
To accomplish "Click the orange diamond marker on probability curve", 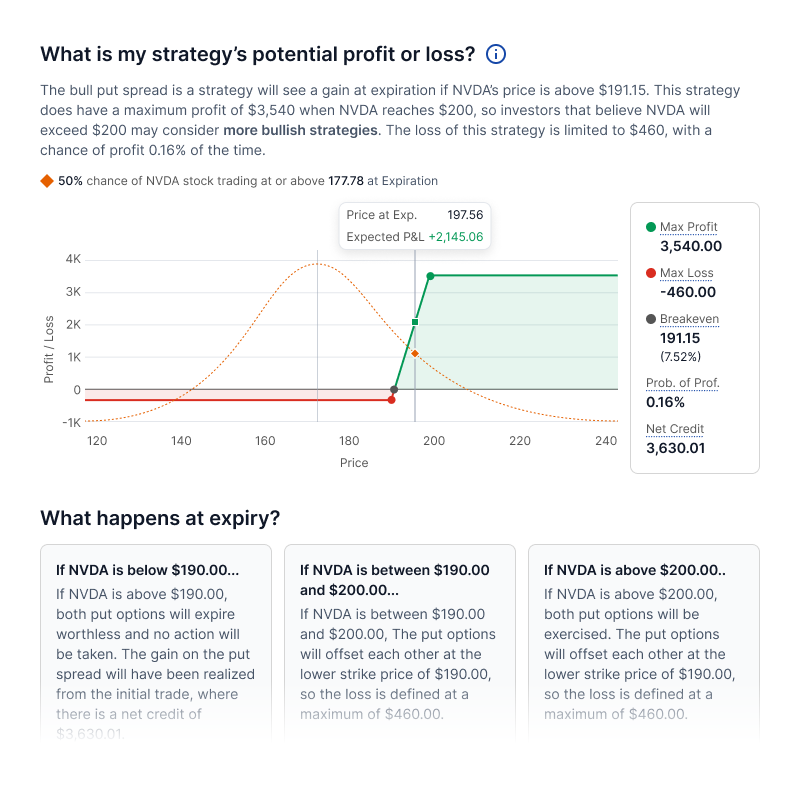I will 415,353.
